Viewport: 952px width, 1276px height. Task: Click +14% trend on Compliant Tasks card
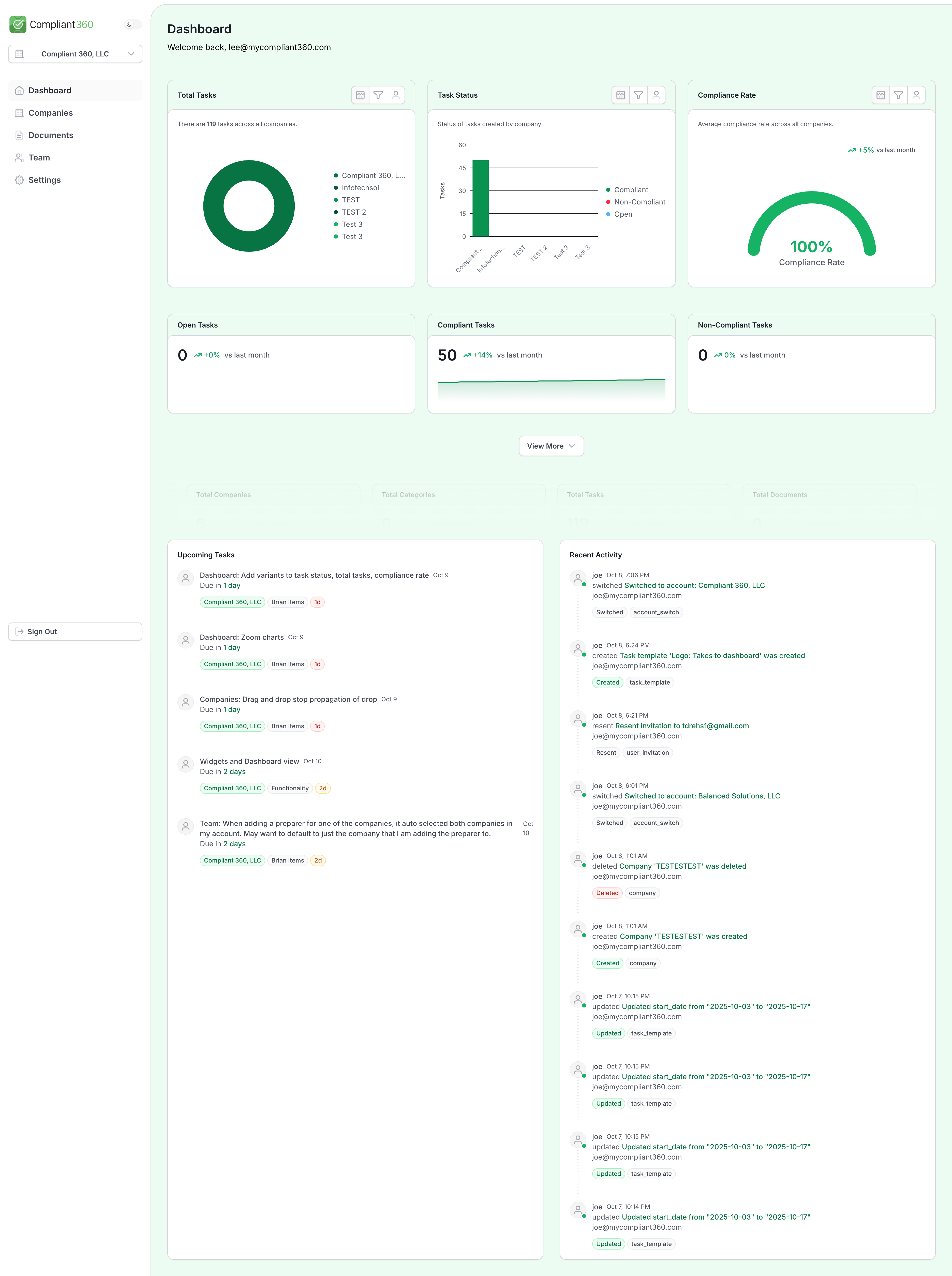tap(478, 355)
